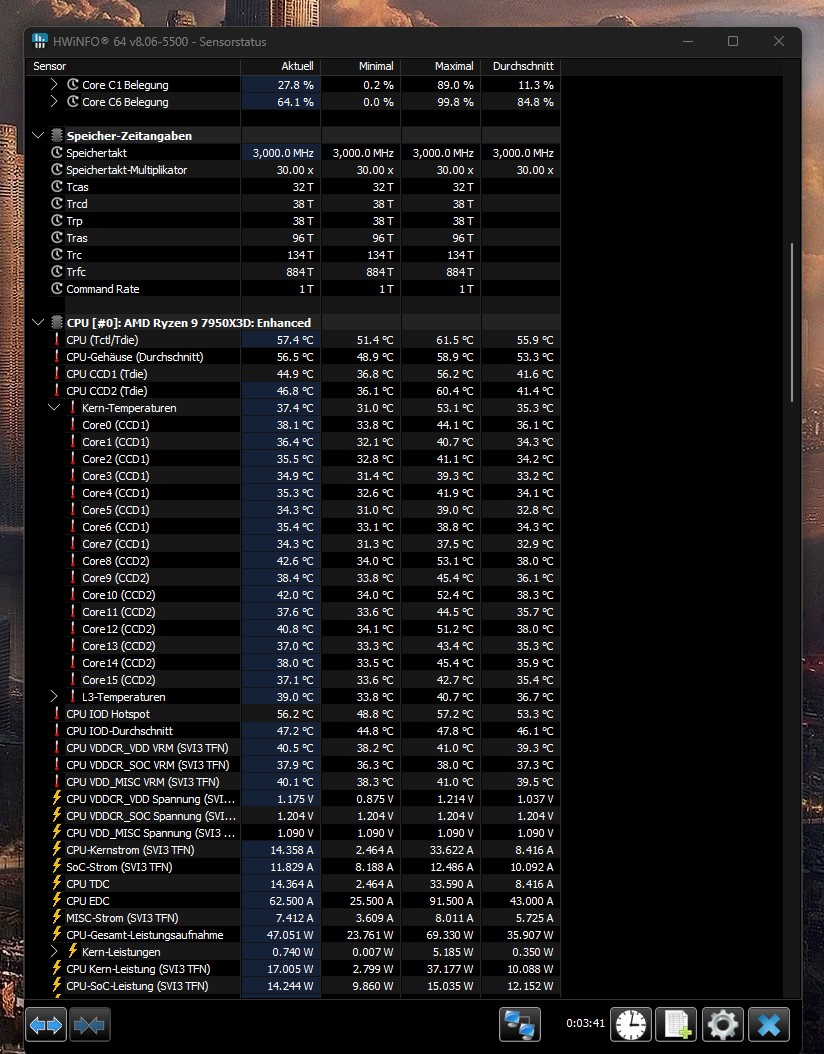Select the Trcd row label
The width and height of the screenshot is (824, 1054).
coord(77,204)
